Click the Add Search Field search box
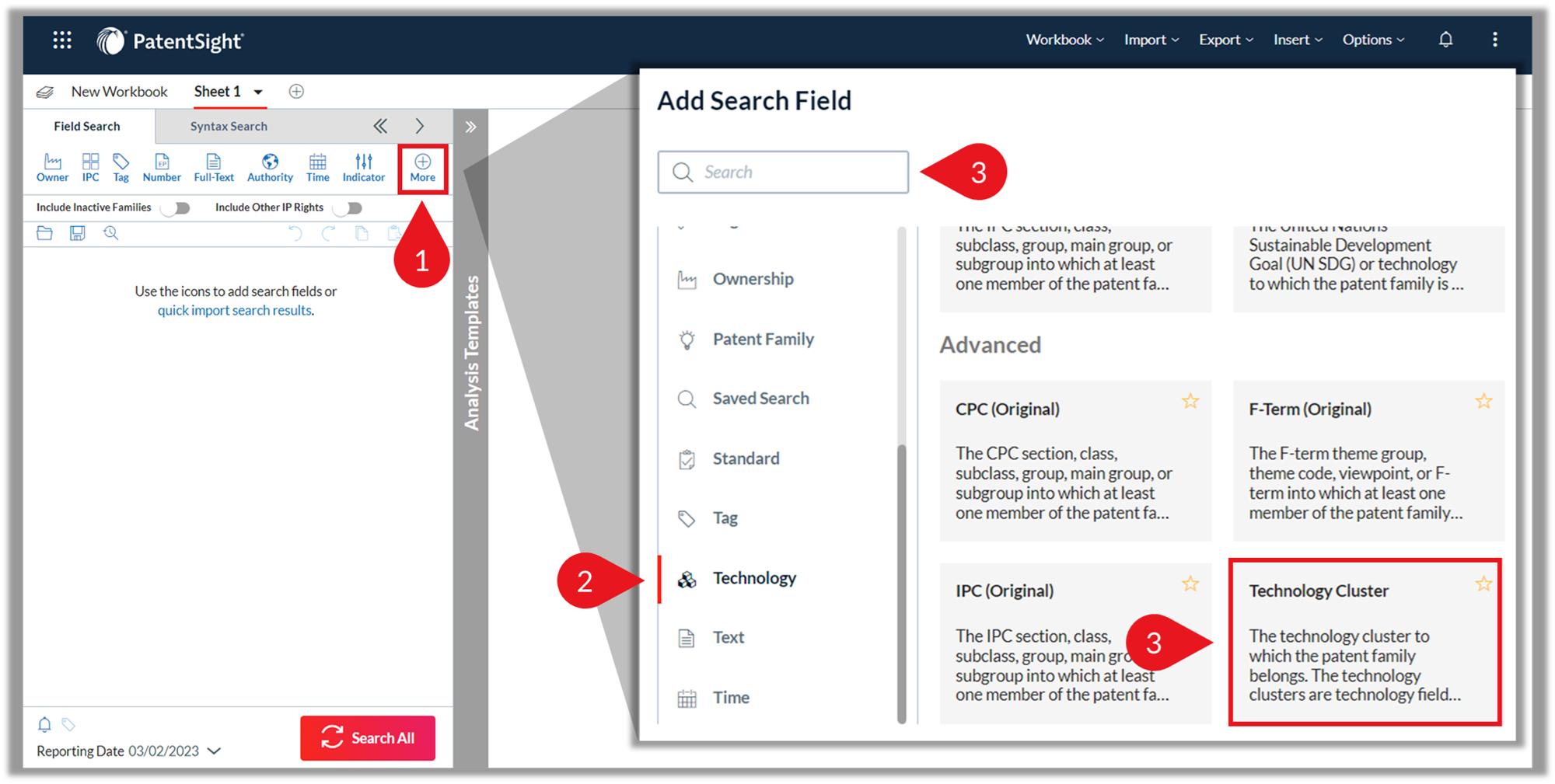 coord(782,172)
